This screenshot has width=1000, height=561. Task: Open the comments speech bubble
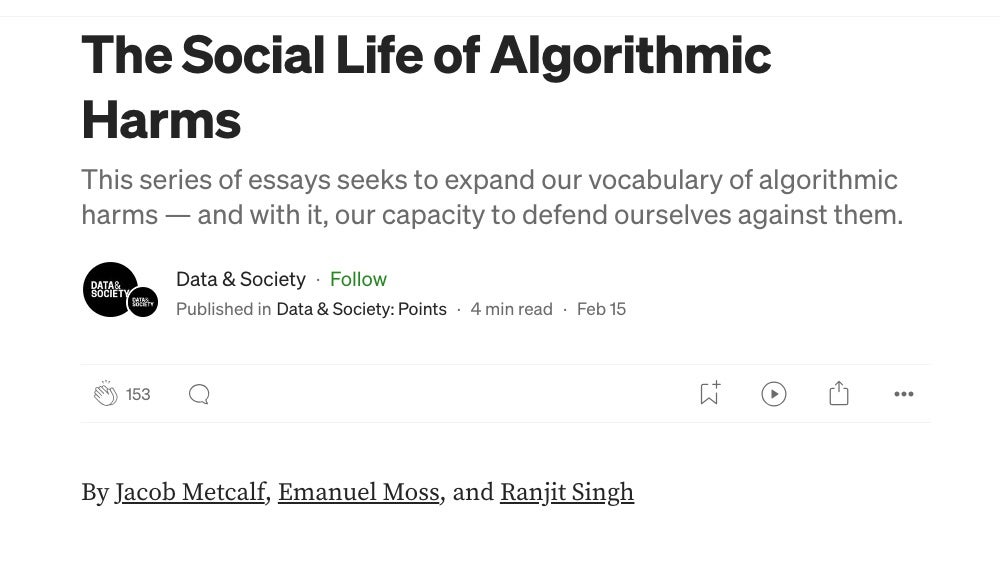pos(199,394)
